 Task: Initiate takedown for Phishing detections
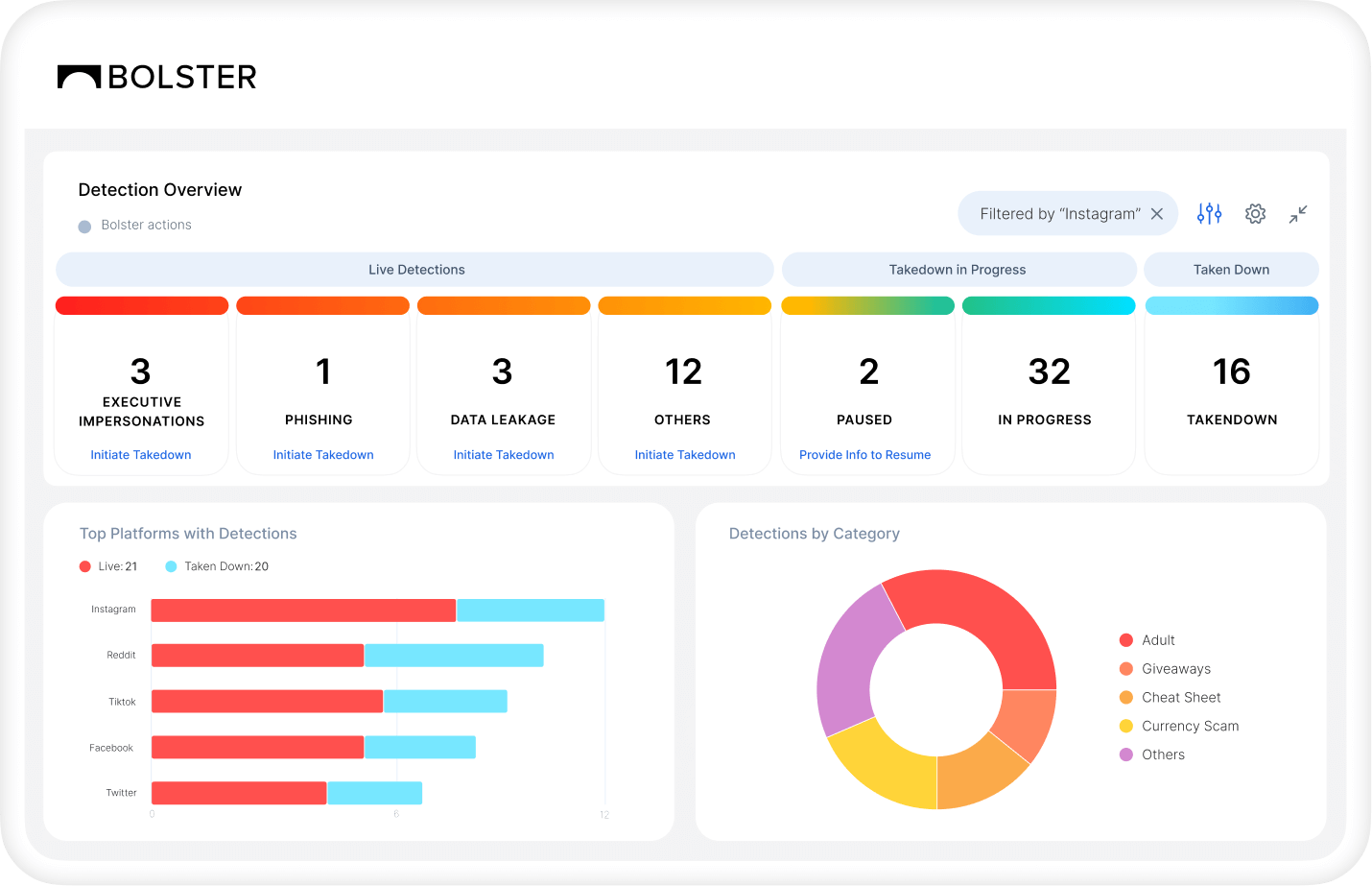coord(323,455)
